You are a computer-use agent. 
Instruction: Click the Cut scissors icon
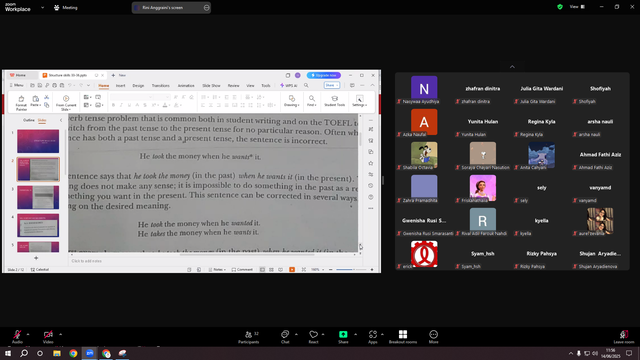click(47, 97)
